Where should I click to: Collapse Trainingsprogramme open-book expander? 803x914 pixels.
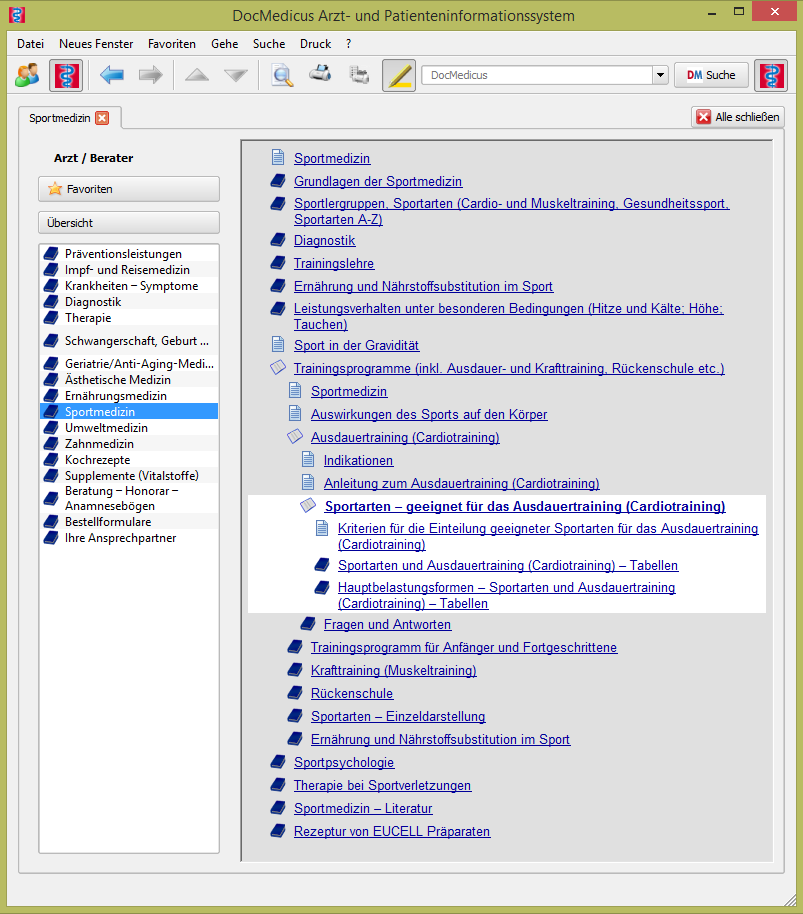pos(278,367)
